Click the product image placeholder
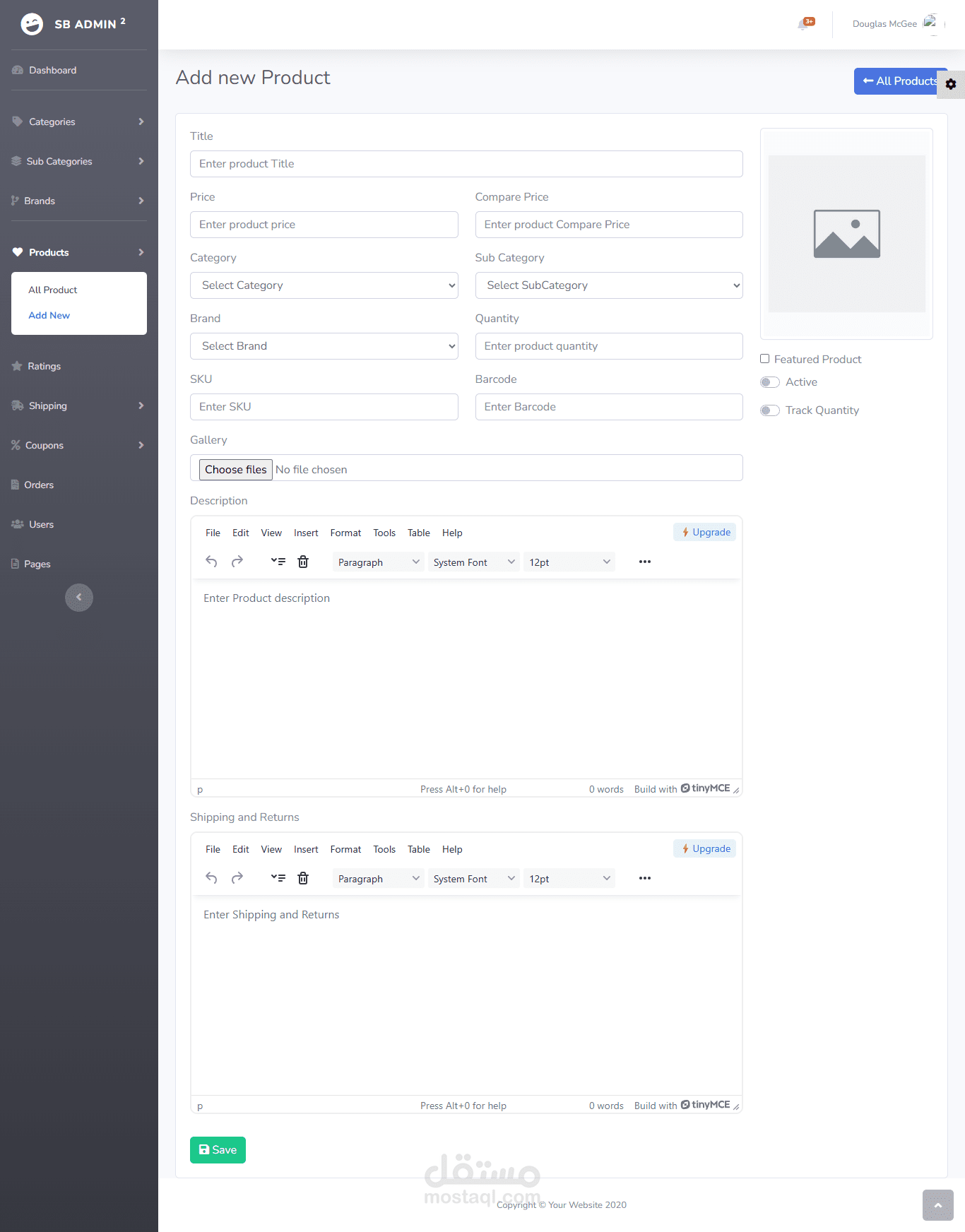This screenshot has width=965, height=1232. pyautogui.click(x=846, y=234)
